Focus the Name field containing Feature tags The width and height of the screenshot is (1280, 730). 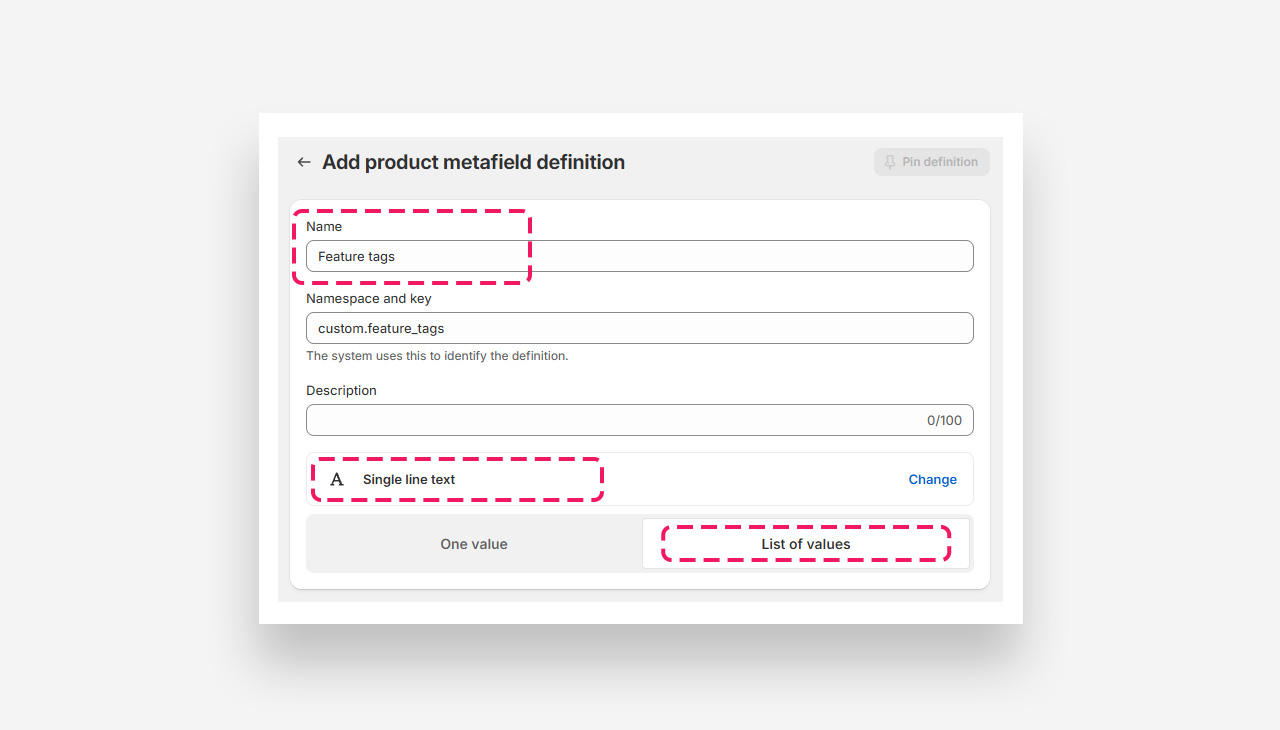click(639, 256)
